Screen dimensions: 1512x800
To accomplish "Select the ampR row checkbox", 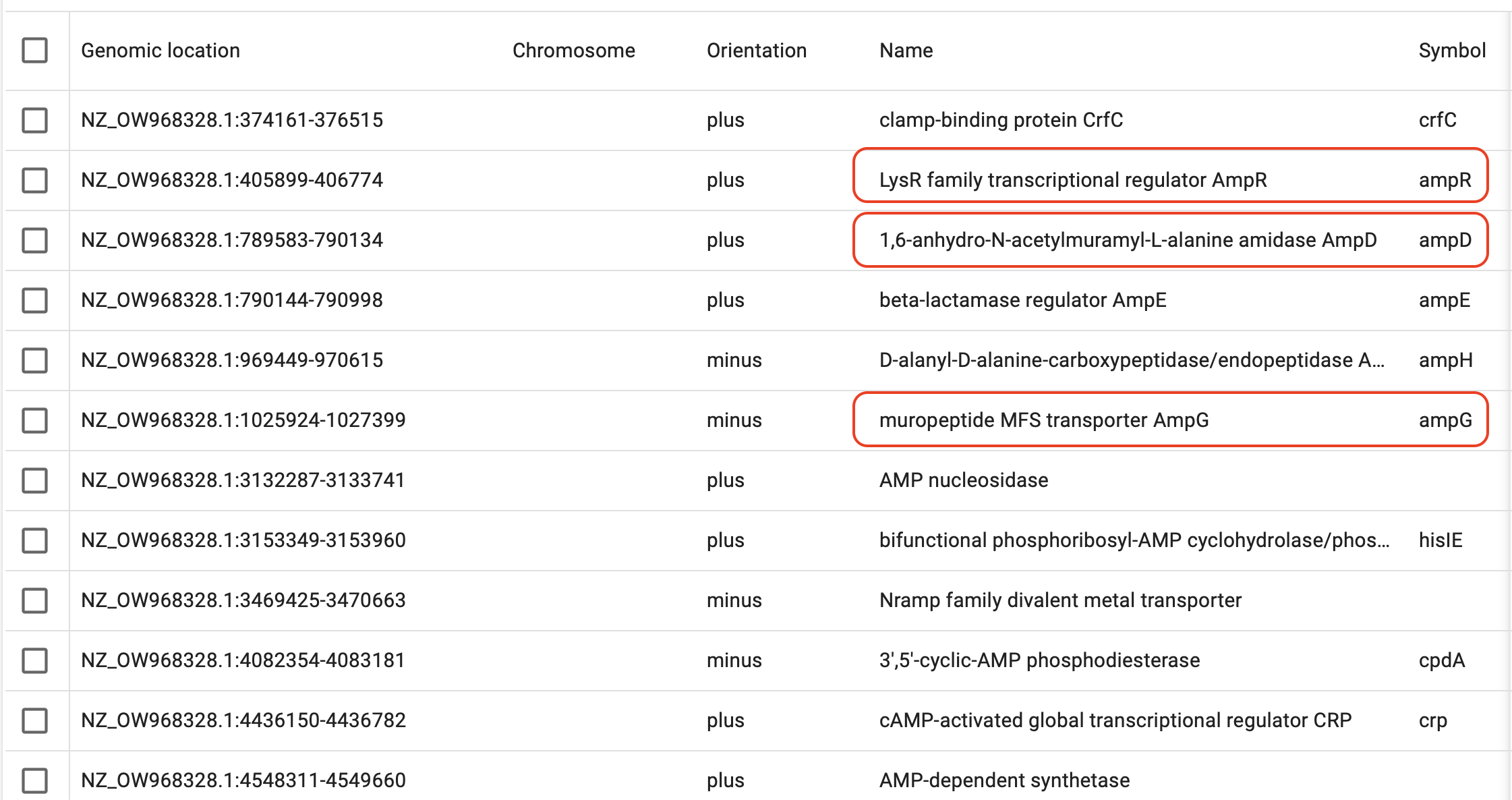I will click(34, 180).
